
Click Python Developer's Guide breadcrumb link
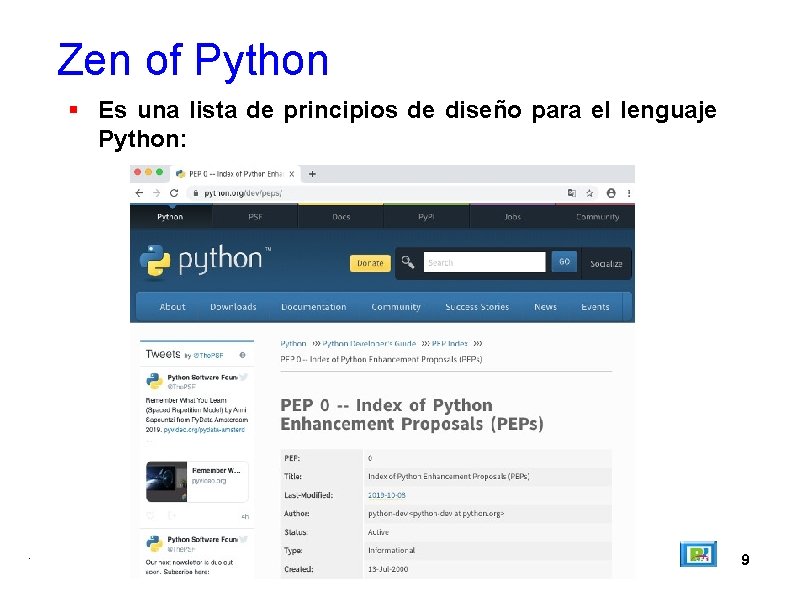point(369,343)
